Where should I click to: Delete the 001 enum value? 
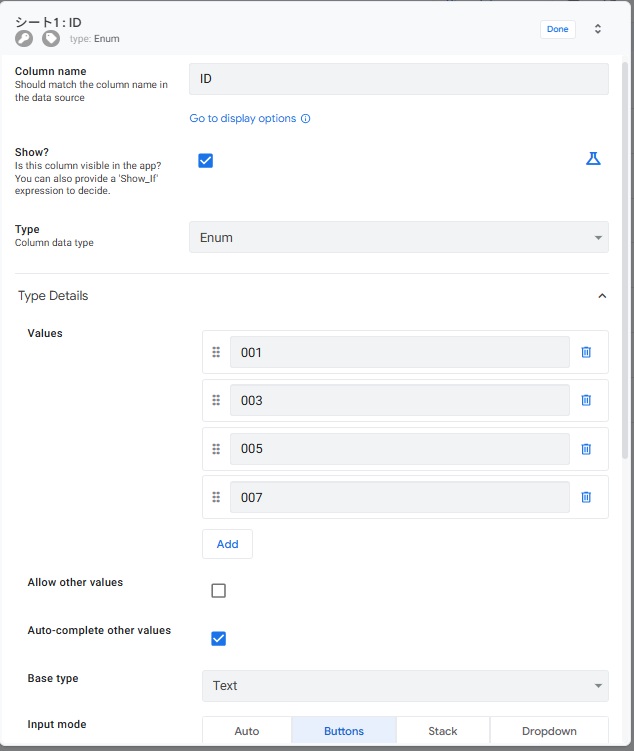[586, 352]
